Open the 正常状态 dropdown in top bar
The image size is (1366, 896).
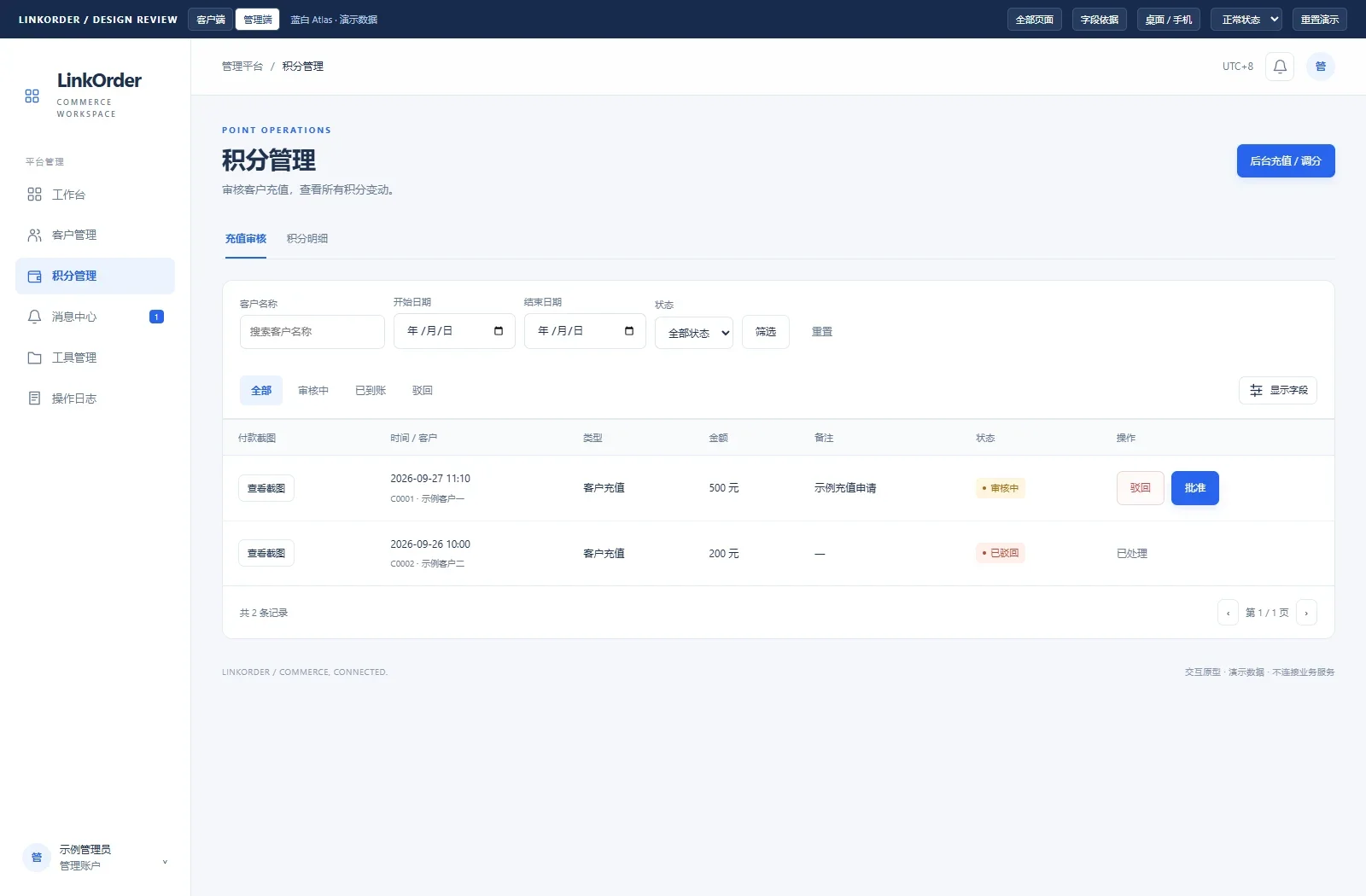(x=1246, y=20)
